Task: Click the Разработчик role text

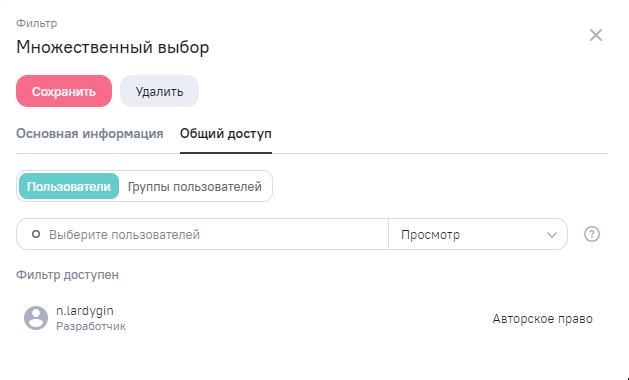Action: click(91, 326)
